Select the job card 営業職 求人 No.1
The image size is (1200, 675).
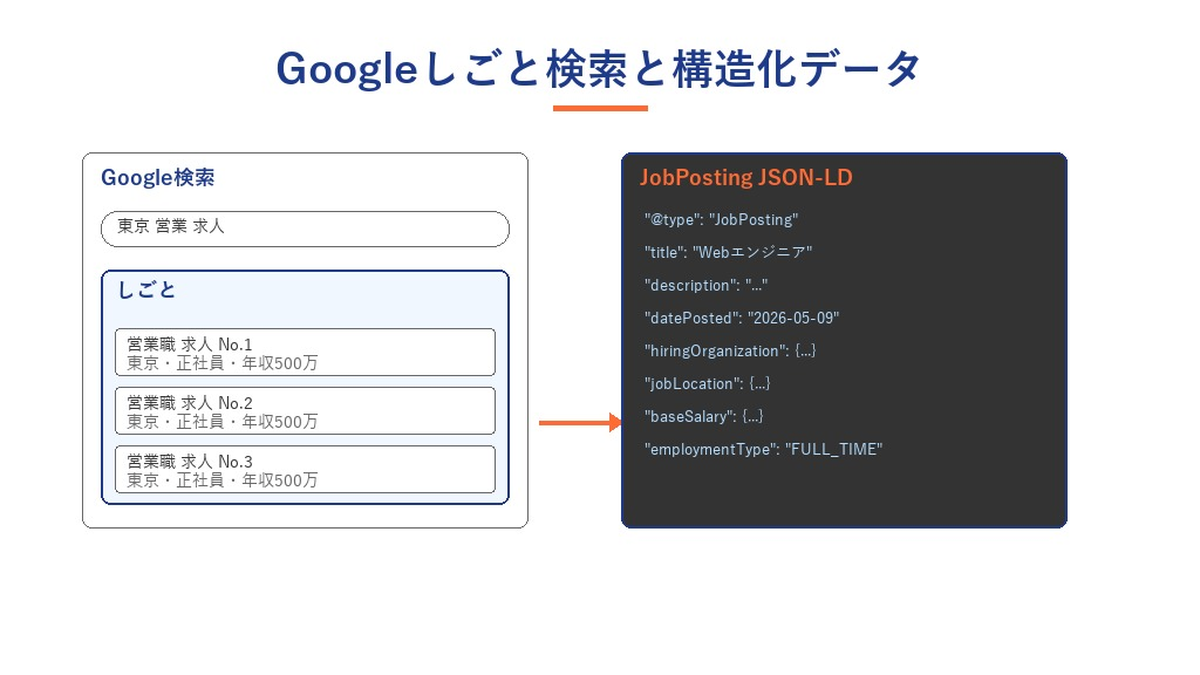pos(305,352)
